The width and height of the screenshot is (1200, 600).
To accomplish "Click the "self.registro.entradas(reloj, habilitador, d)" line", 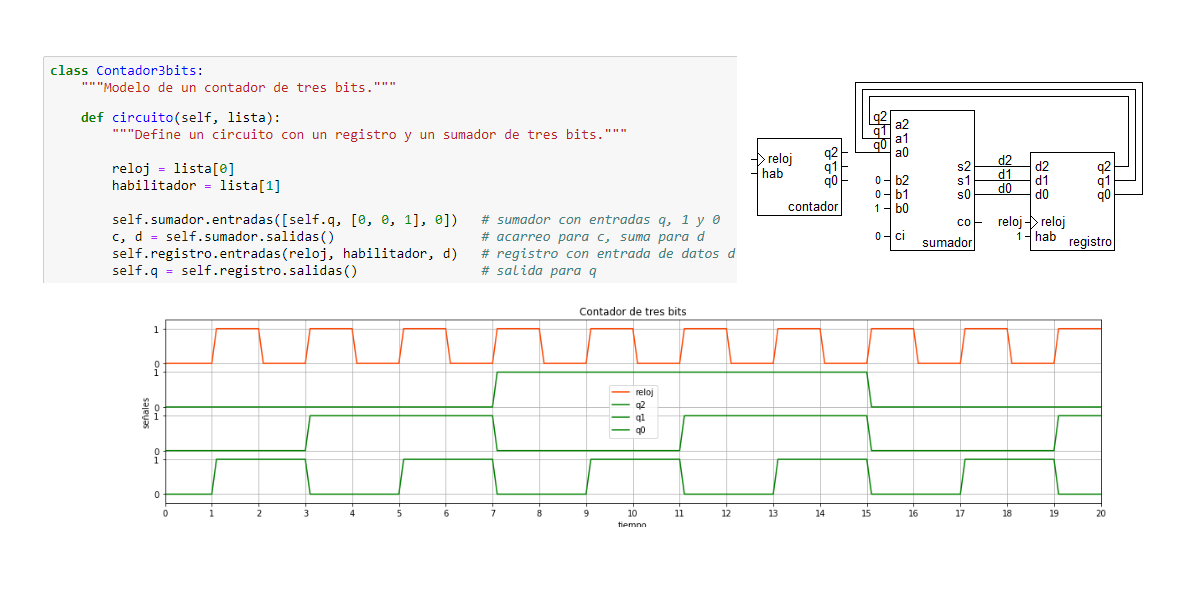I will coord(285,254).
